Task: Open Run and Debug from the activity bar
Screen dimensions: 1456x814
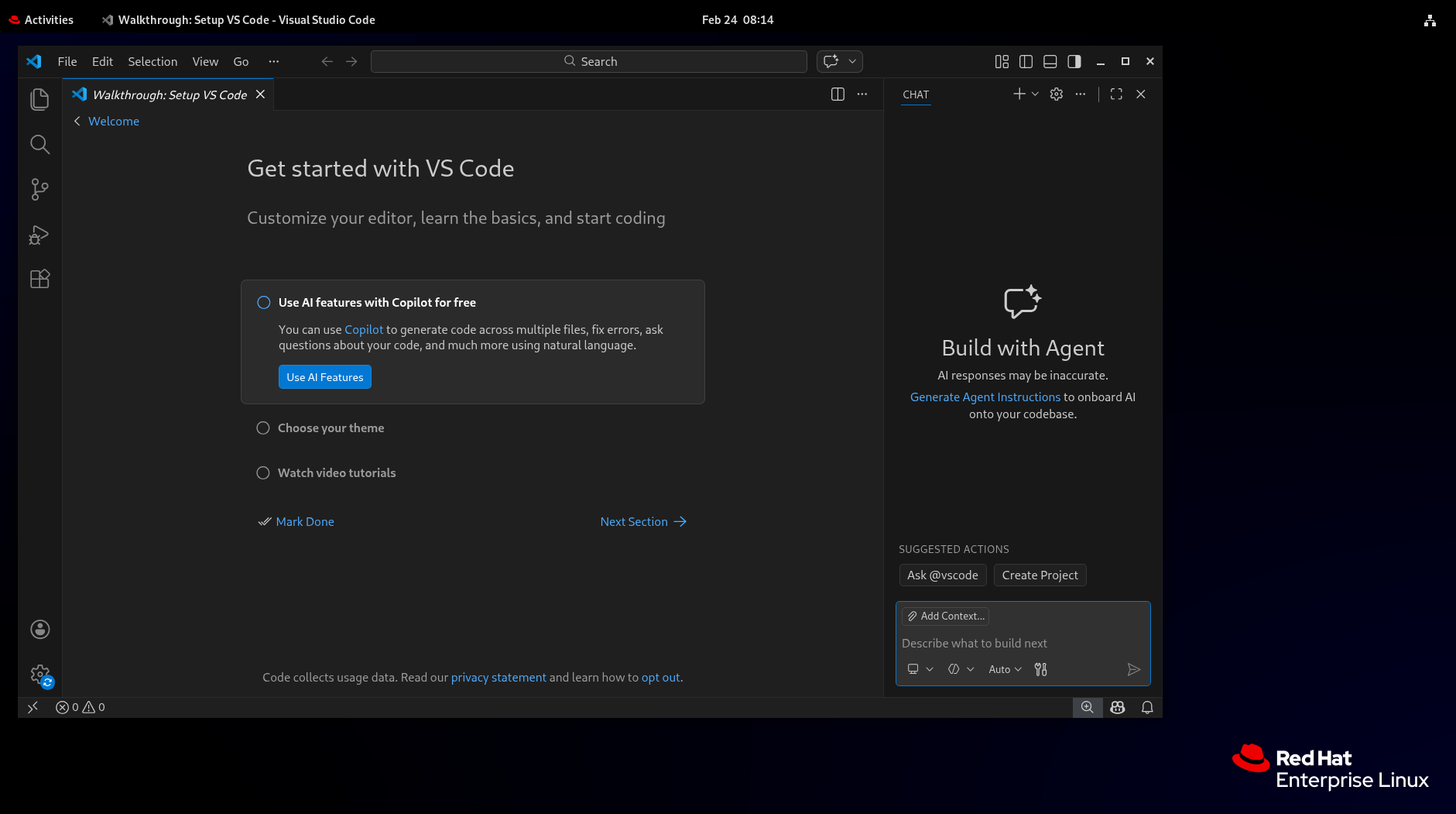Action: click(39, 235)
